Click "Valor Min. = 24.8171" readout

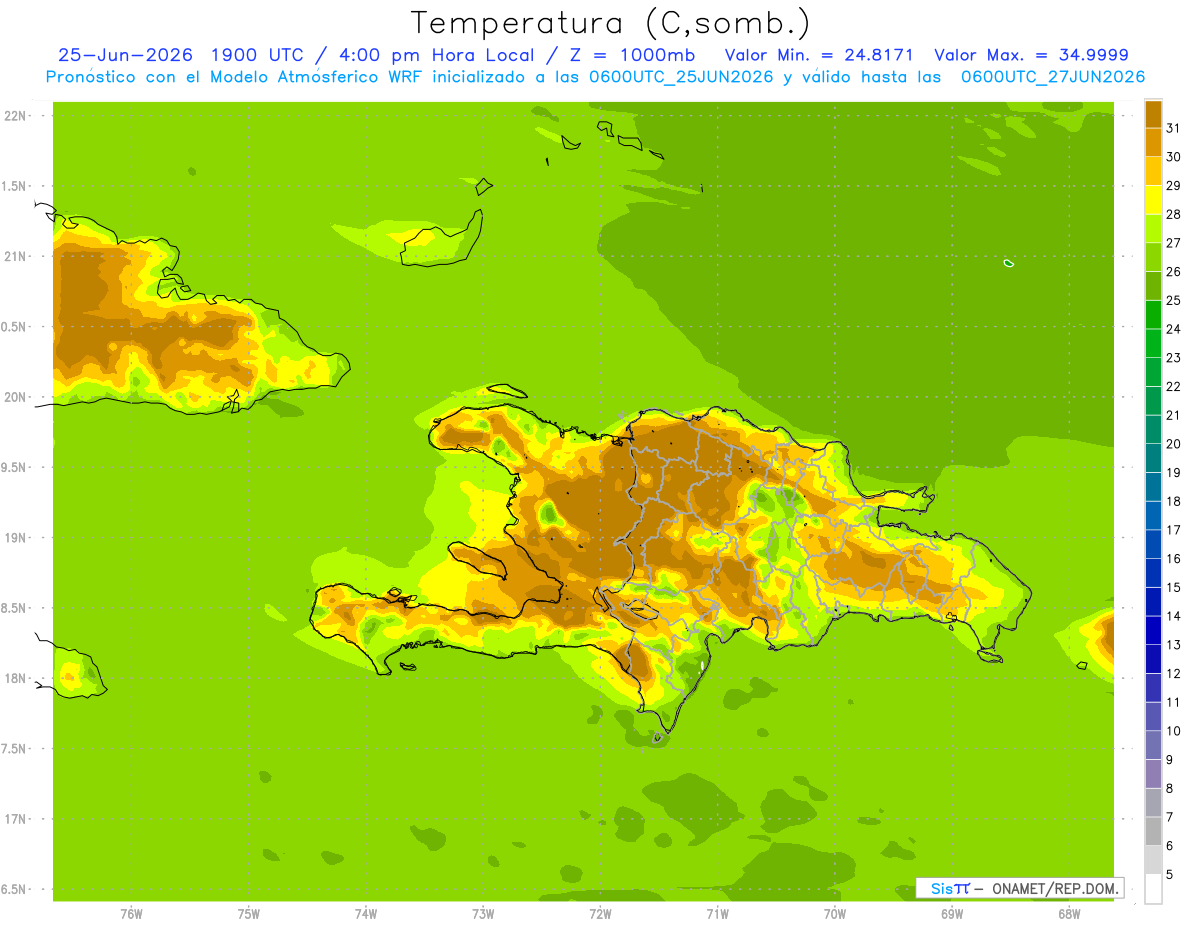[x=819, y=55]
